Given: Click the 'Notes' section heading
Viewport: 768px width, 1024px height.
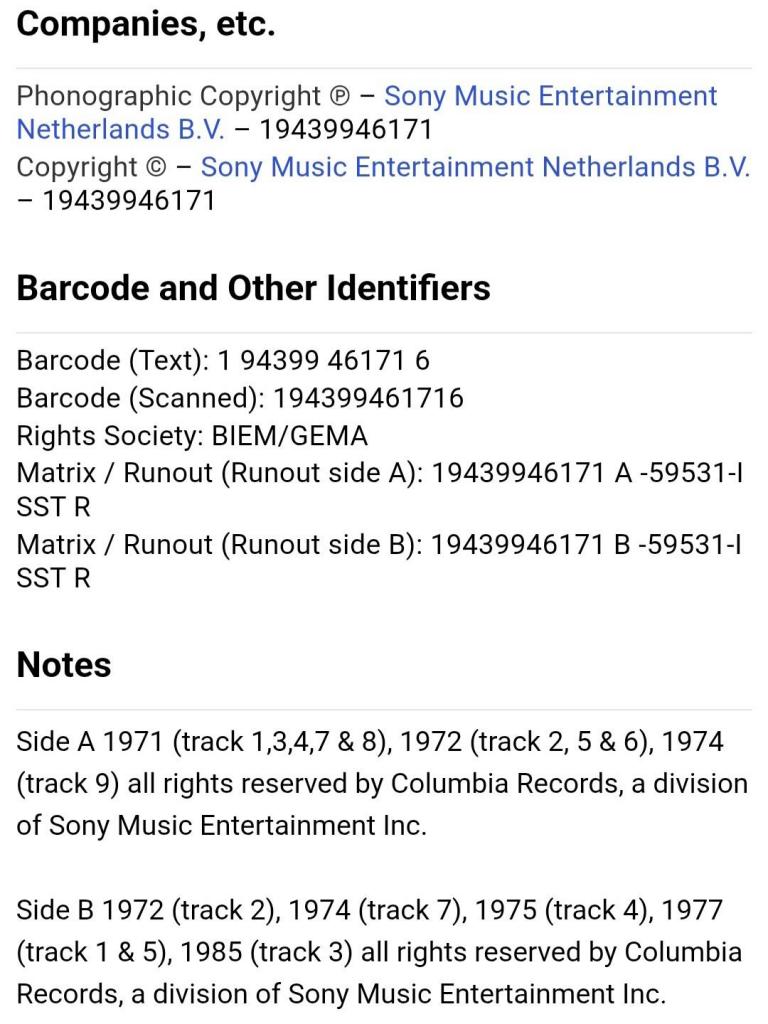Looking at the screenshot, I should pos(63,665).
